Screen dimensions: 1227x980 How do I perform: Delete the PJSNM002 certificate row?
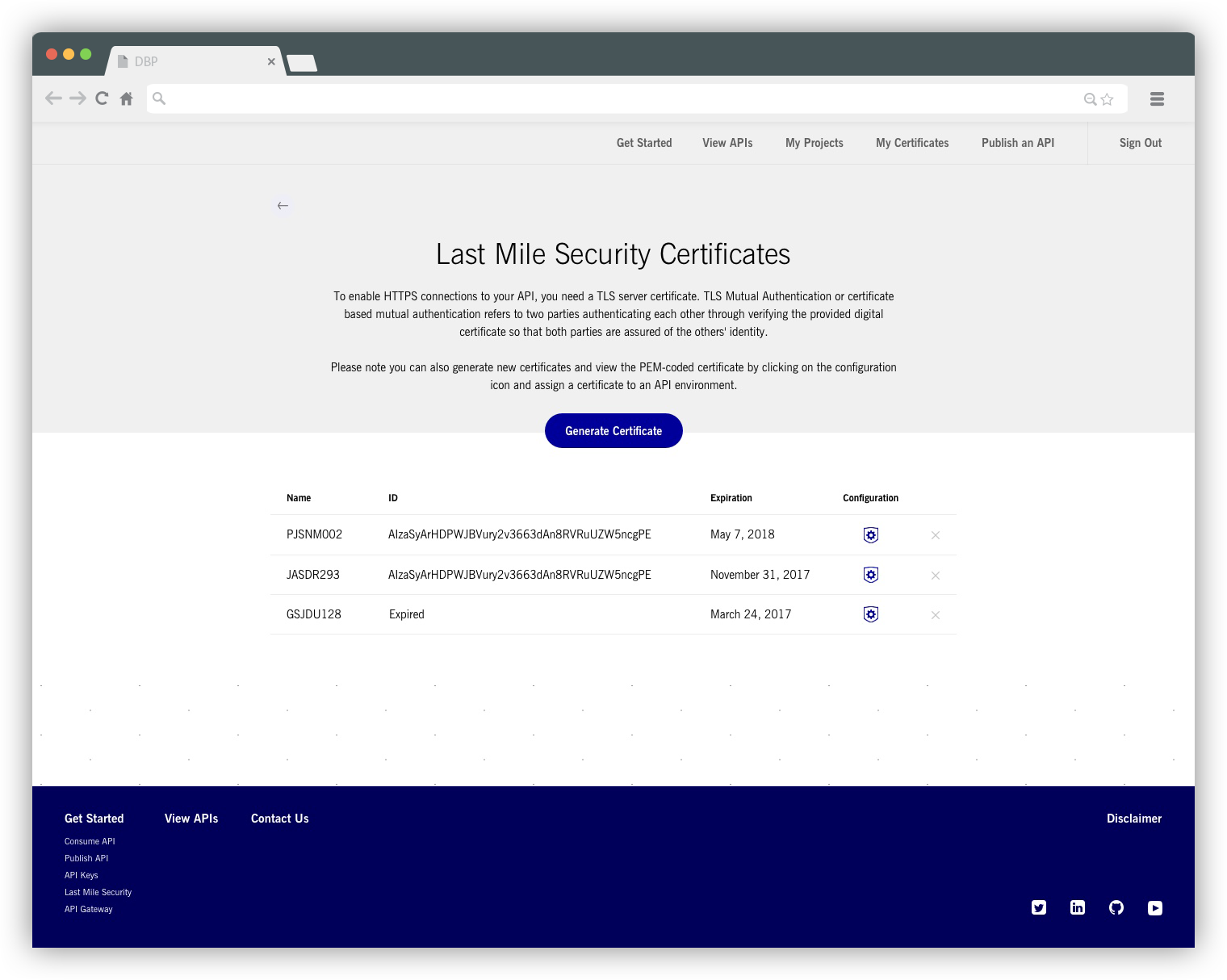[936, 535]
